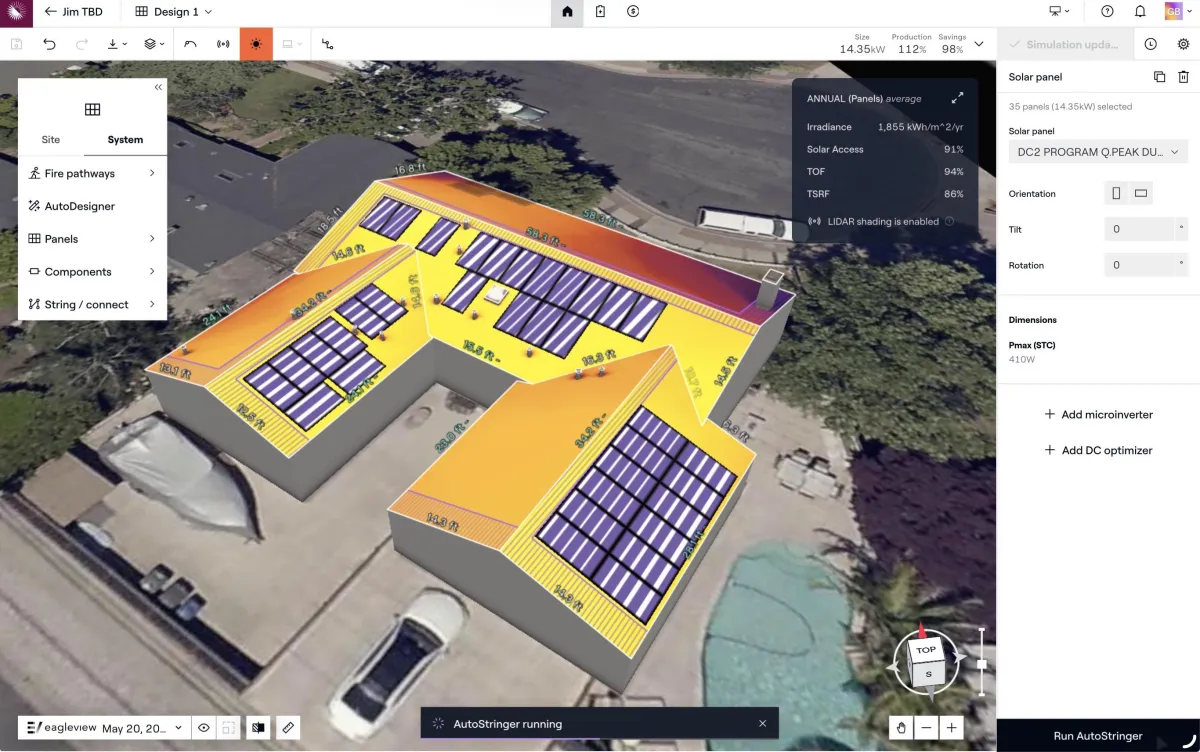Image resolution: width=1200 pixels, height=752 pixels.
Task: Toggle the map compare view icon
Action: pos(258,728)
